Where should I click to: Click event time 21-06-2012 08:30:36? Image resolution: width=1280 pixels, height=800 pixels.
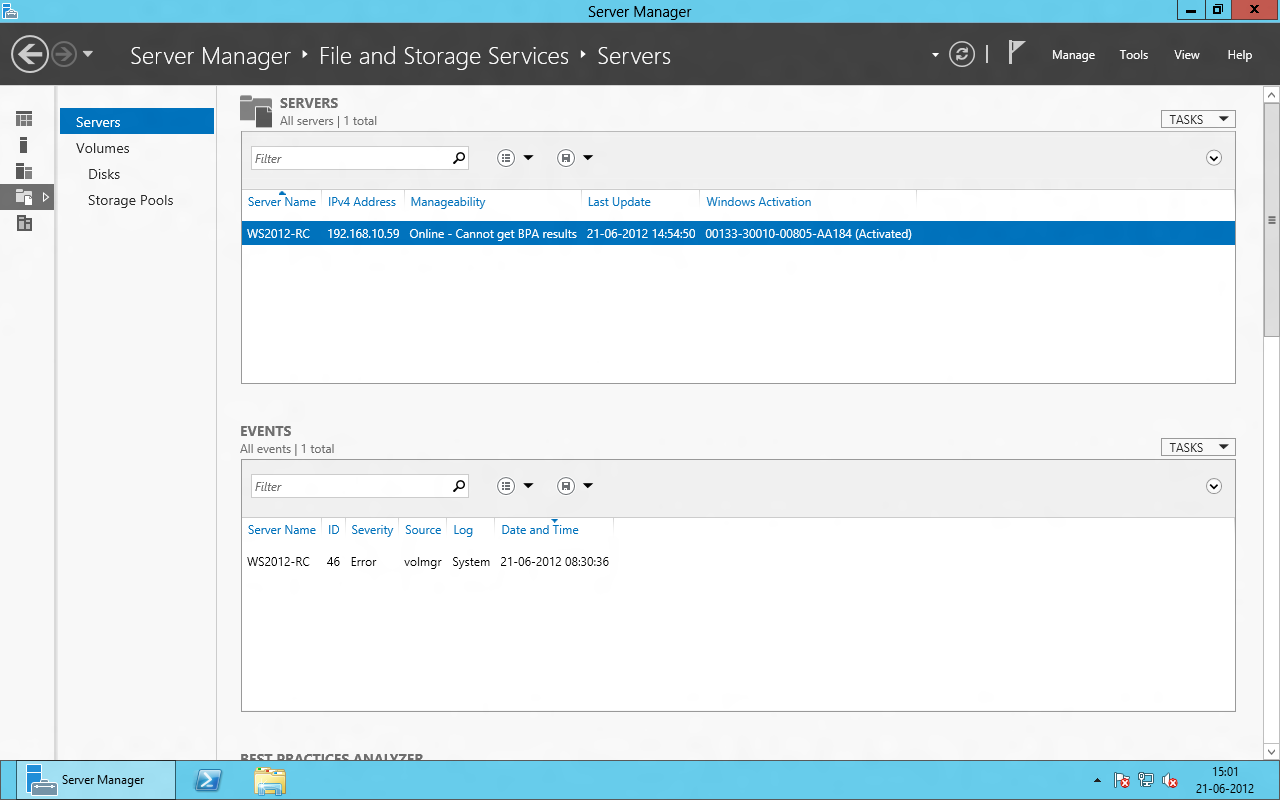click(555, 562)
